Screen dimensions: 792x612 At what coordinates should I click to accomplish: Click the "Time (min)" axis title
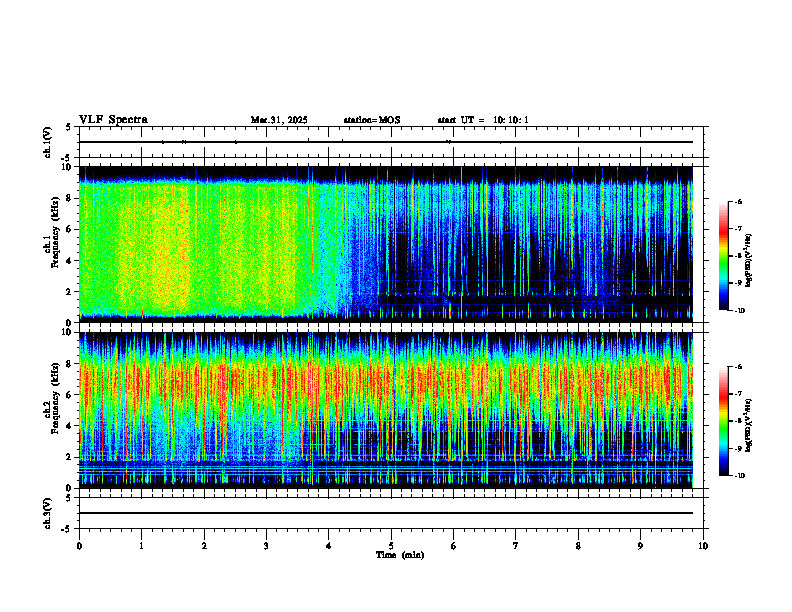(400, 555)
